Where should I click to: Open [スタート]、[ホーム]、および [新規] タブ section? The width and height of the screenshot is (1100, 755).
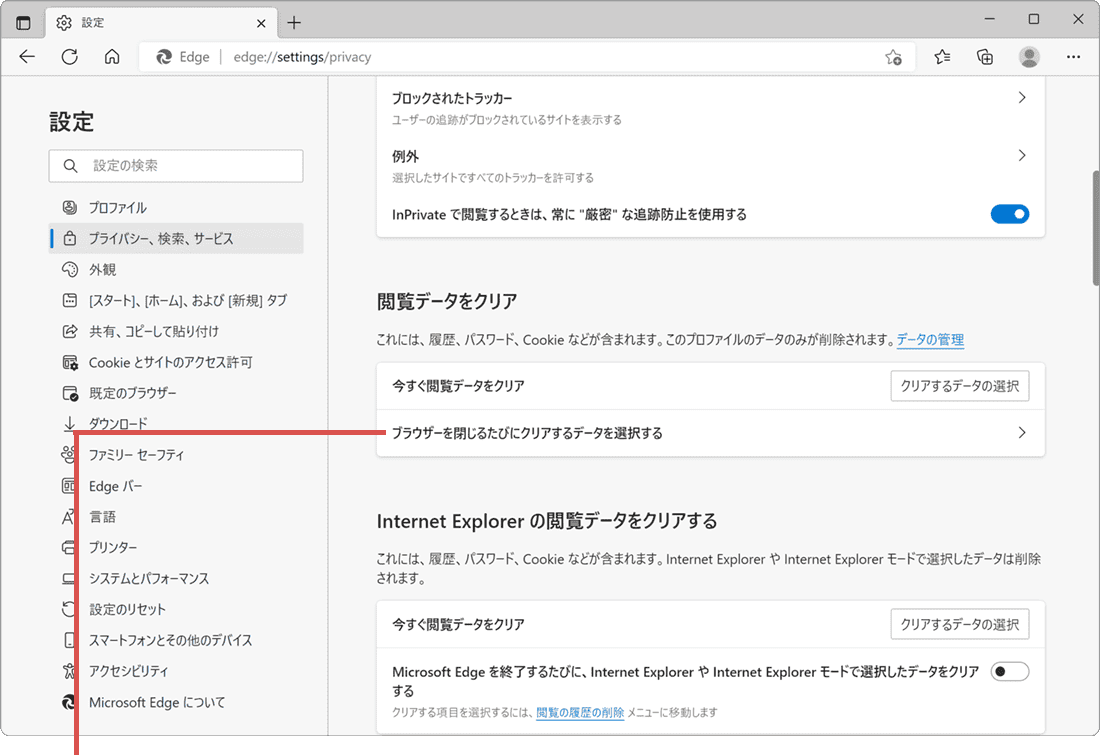[x=176, y=300]
